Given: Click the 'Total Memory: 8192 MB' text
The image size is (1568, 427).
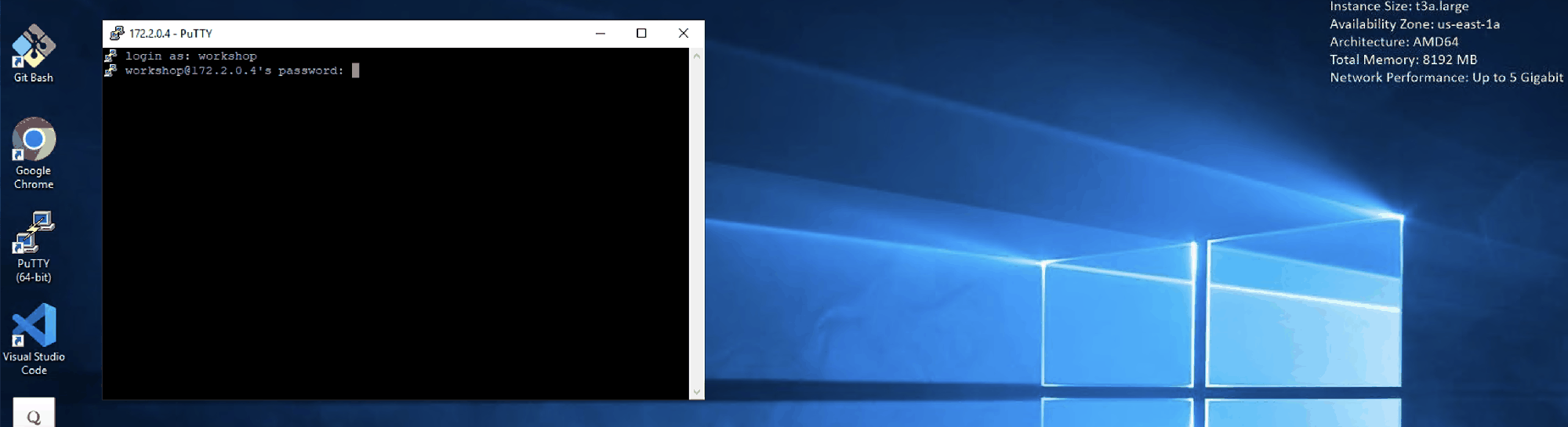Looking at the screenshot, I should tap(1403, 60).
